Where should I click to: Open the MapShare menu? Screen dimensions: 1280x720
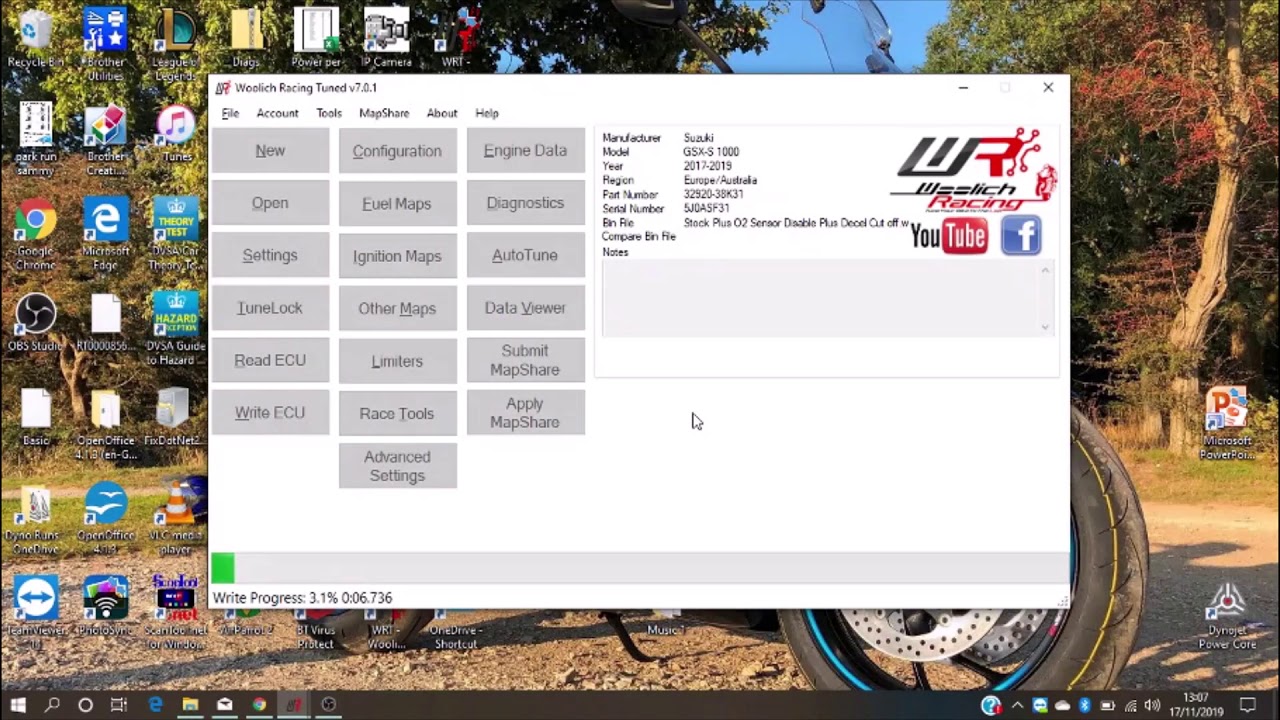384,113
